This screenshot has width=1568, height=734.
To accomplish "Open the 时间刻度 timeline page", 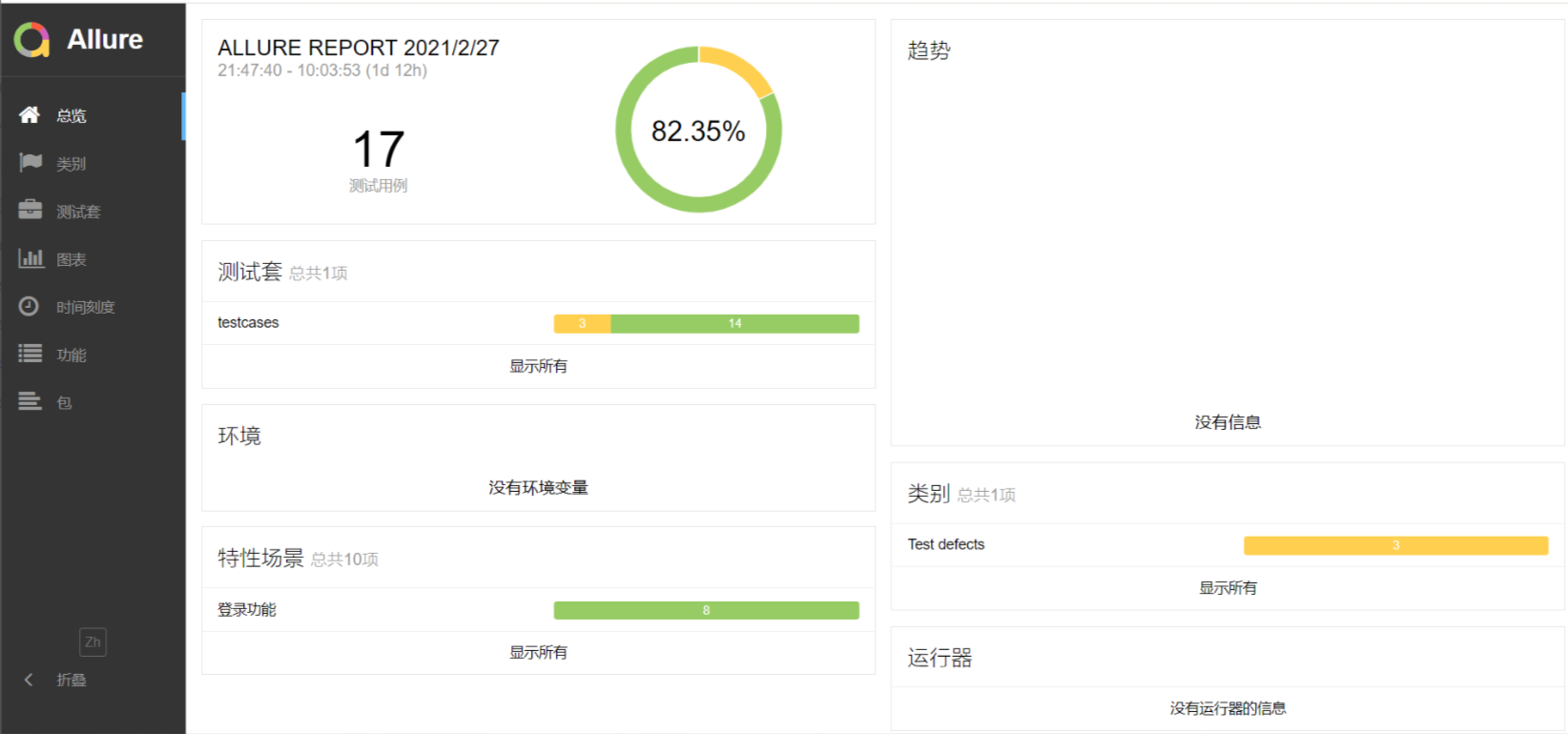I will click(x=93, y=306).
